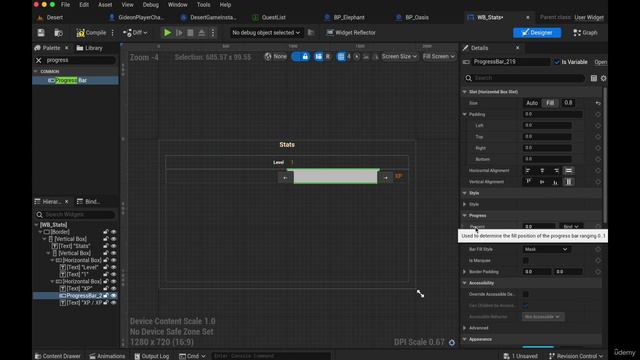Viewport: 640px width, 360px height.
Task: Switch to Designer mode
Action: [537, 33]
